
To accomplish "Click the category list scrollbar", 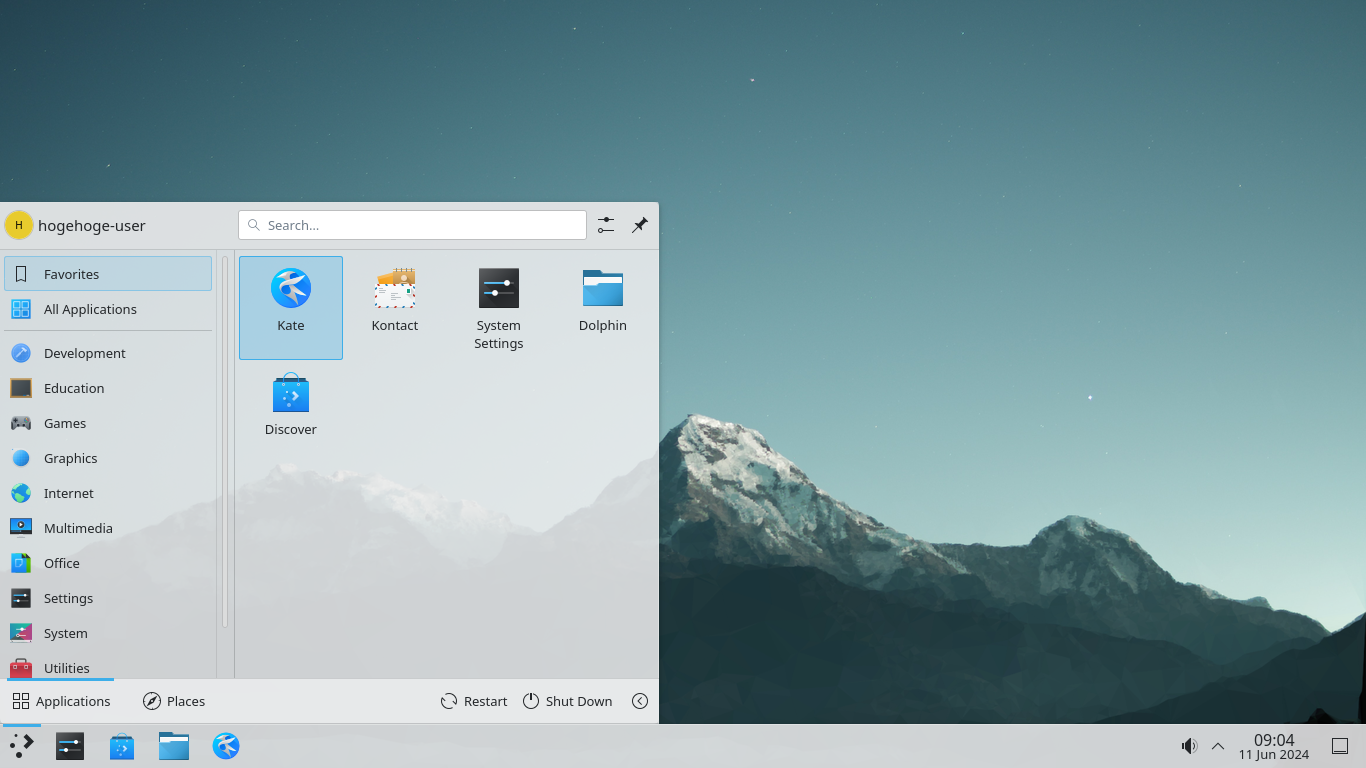I will [225, 441].
